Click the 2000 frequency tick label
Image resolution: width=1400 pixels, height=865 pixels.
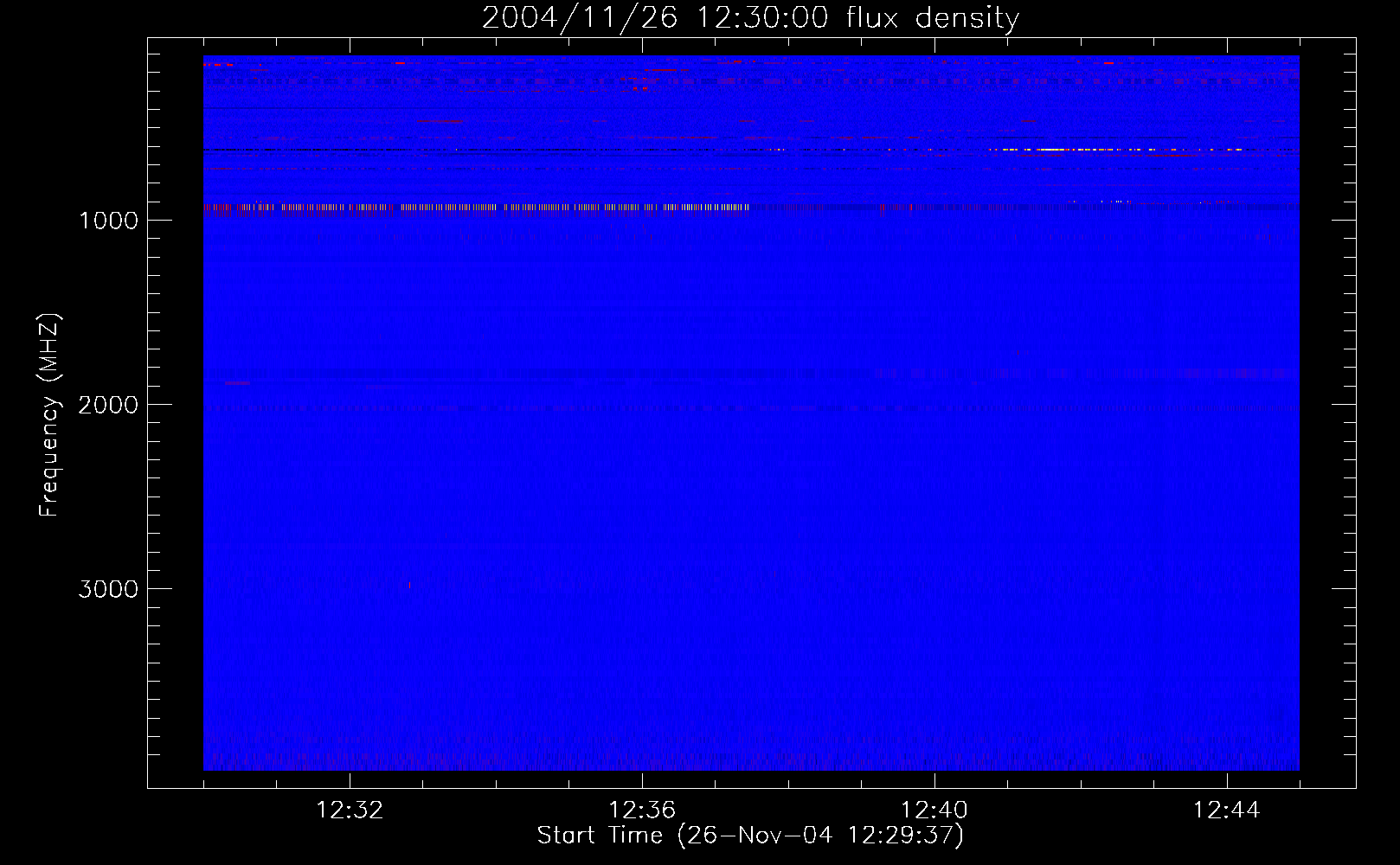click(x=108, y=405)
